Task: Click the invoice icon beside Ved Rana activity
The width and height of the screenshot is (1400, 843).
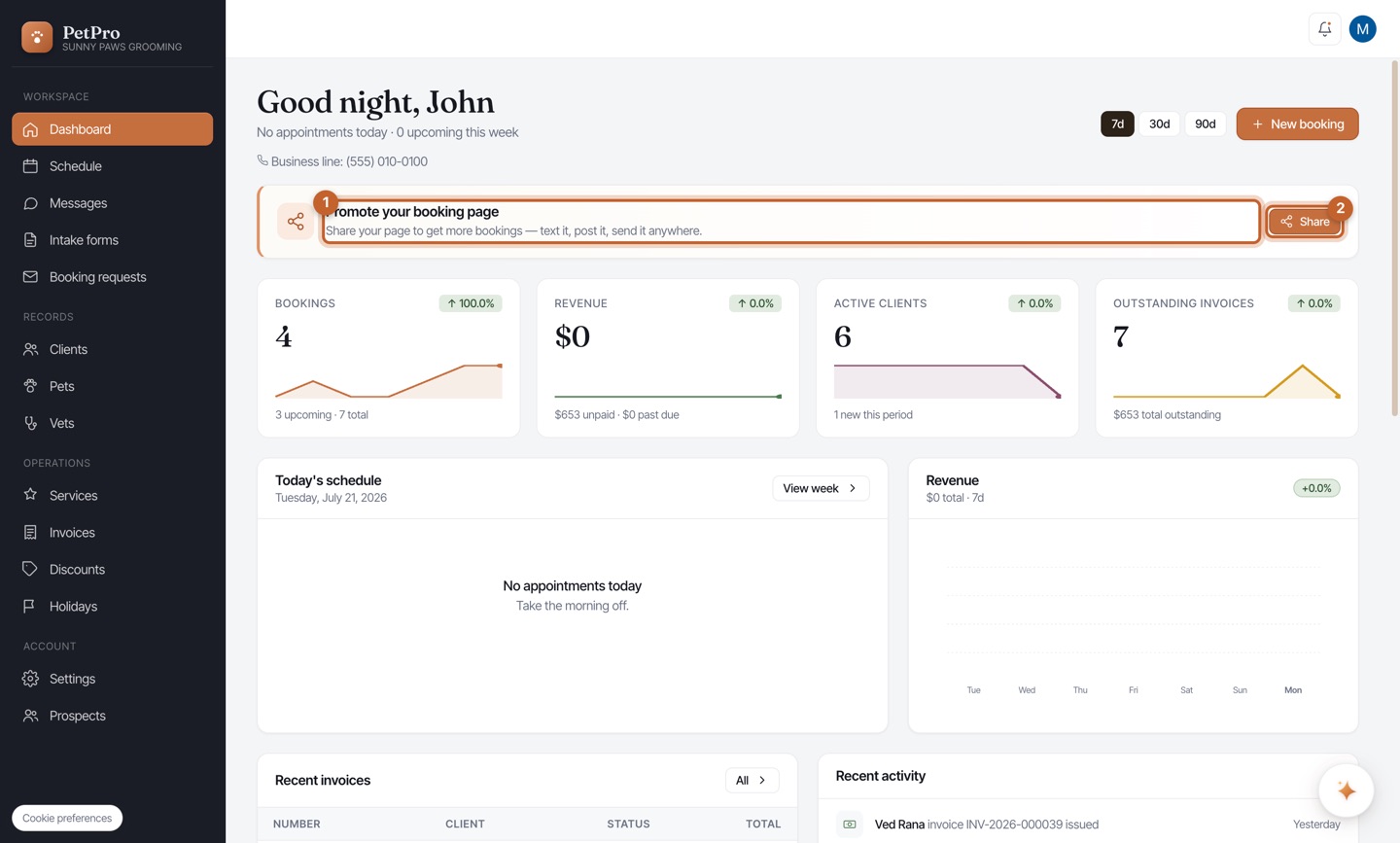Action: (x=850, y=825)
